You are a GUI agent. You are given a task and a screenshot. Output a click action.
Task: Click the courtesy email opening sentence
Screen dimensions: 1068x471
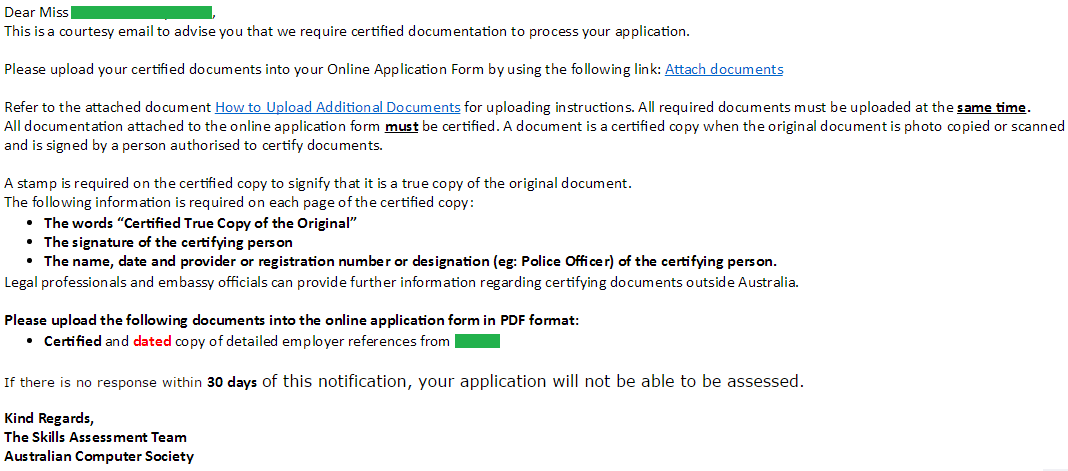click(x=346, y=31)
